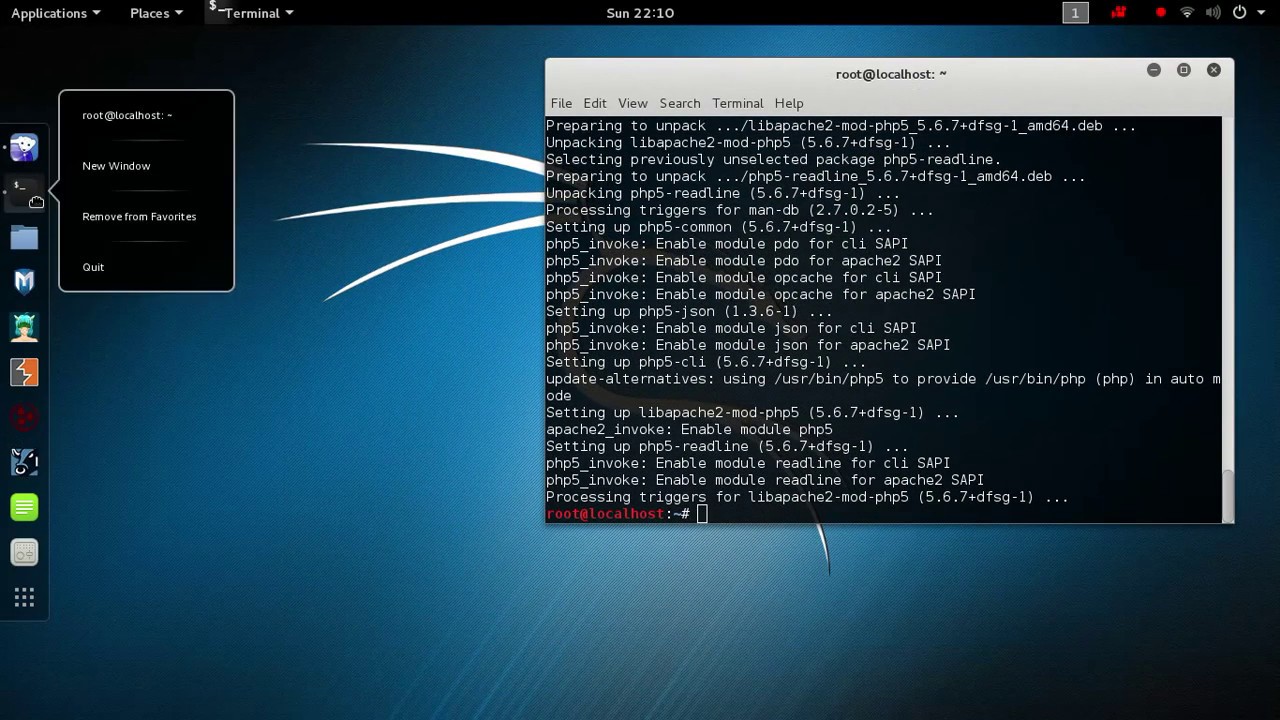Open the Tweak Tool icon in dock
1280x720 pixels.
[24, 552]
